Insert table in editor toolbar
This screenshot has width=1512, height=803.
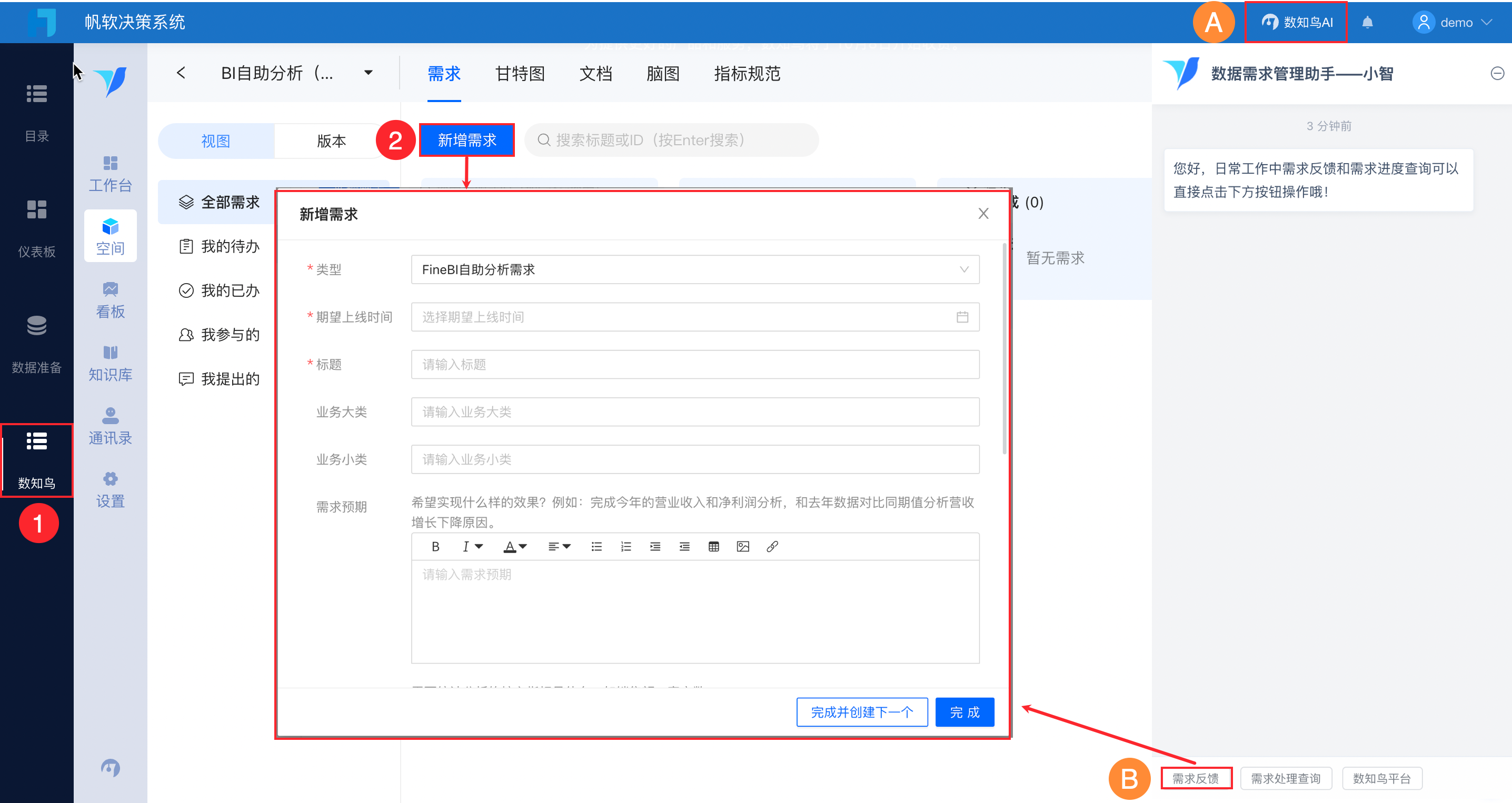713,547
